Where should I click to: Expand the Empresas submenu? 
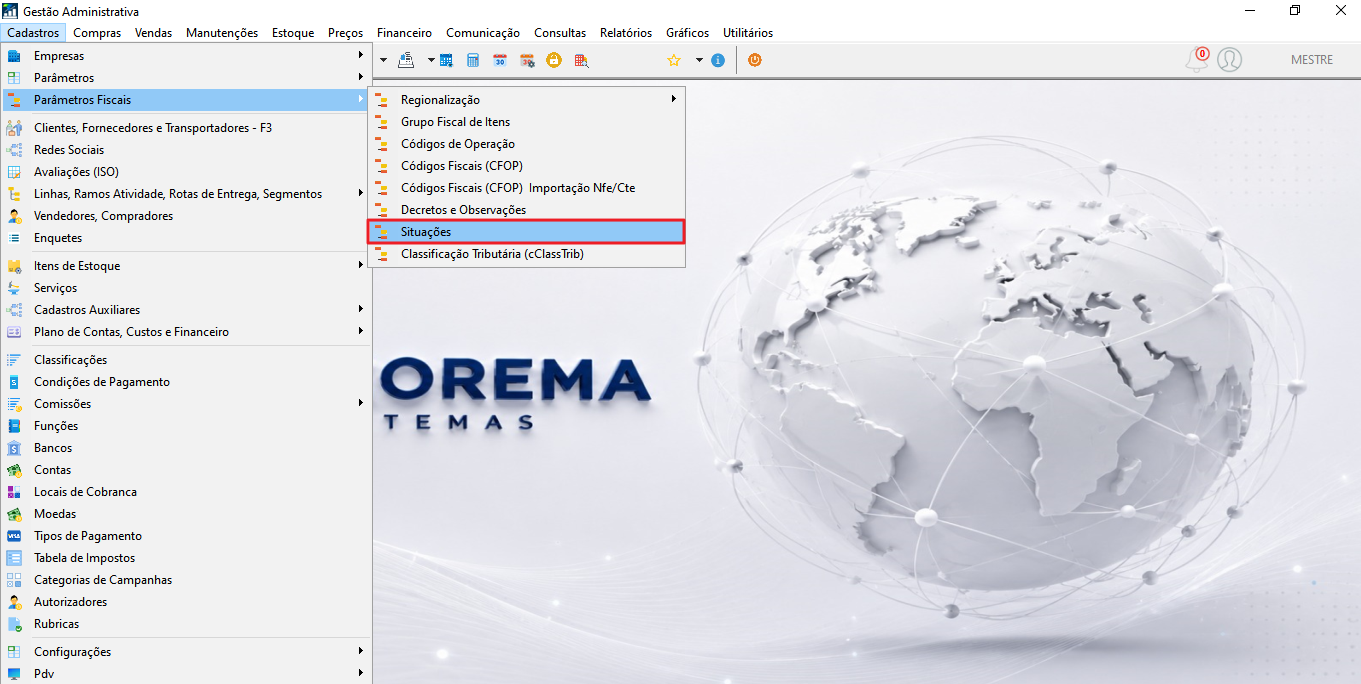[x=360, y=56]
